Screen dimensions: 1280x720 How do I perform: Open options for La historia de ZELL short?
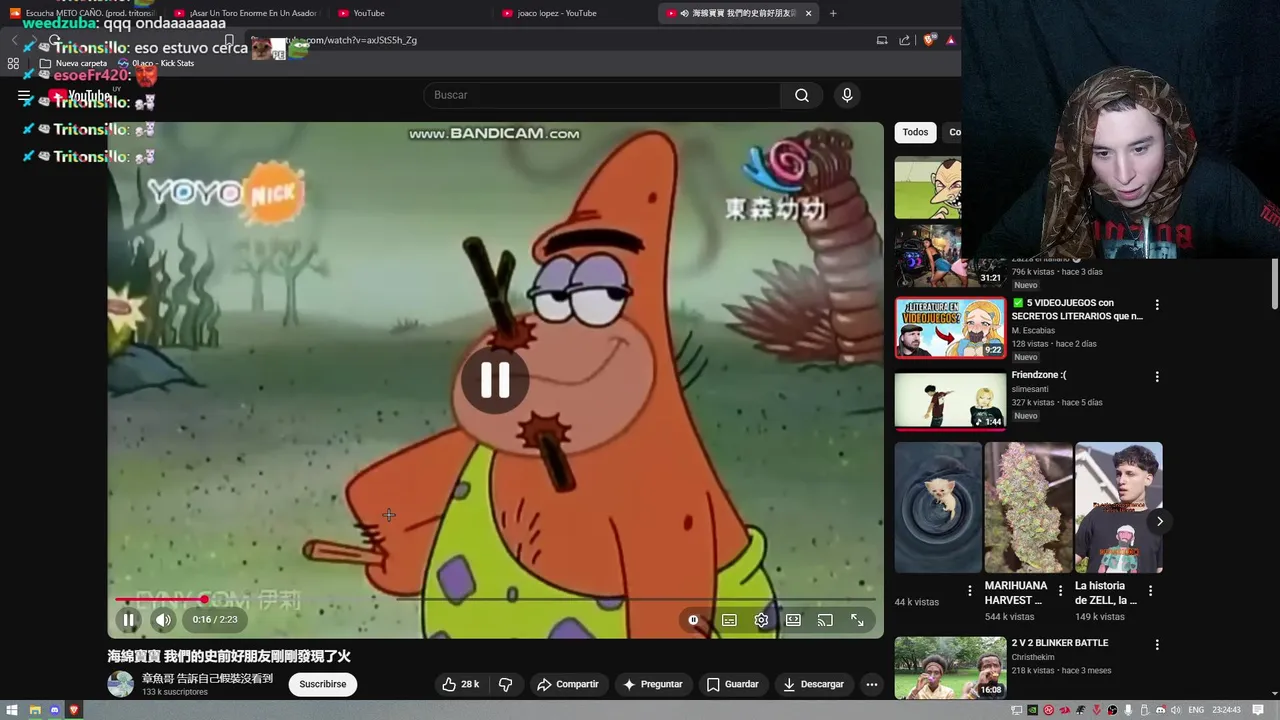pyautogui.click(x=1150, y=591)
